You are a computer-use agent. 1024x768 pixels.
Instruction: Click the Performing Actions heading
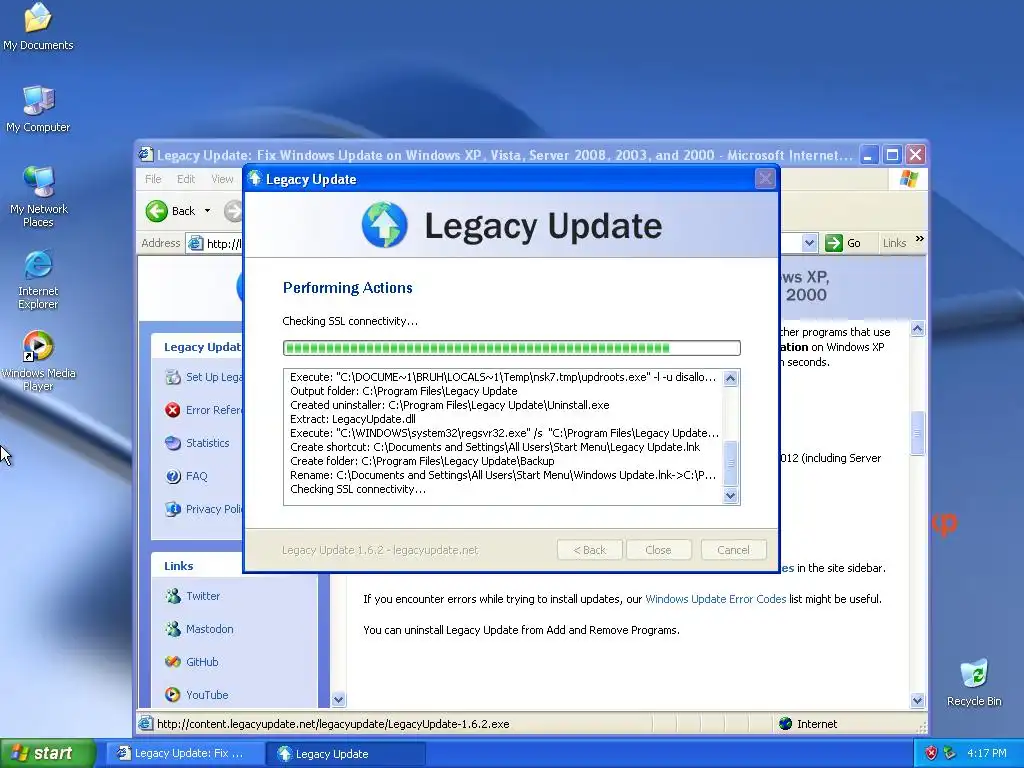[x=347, y=288]
